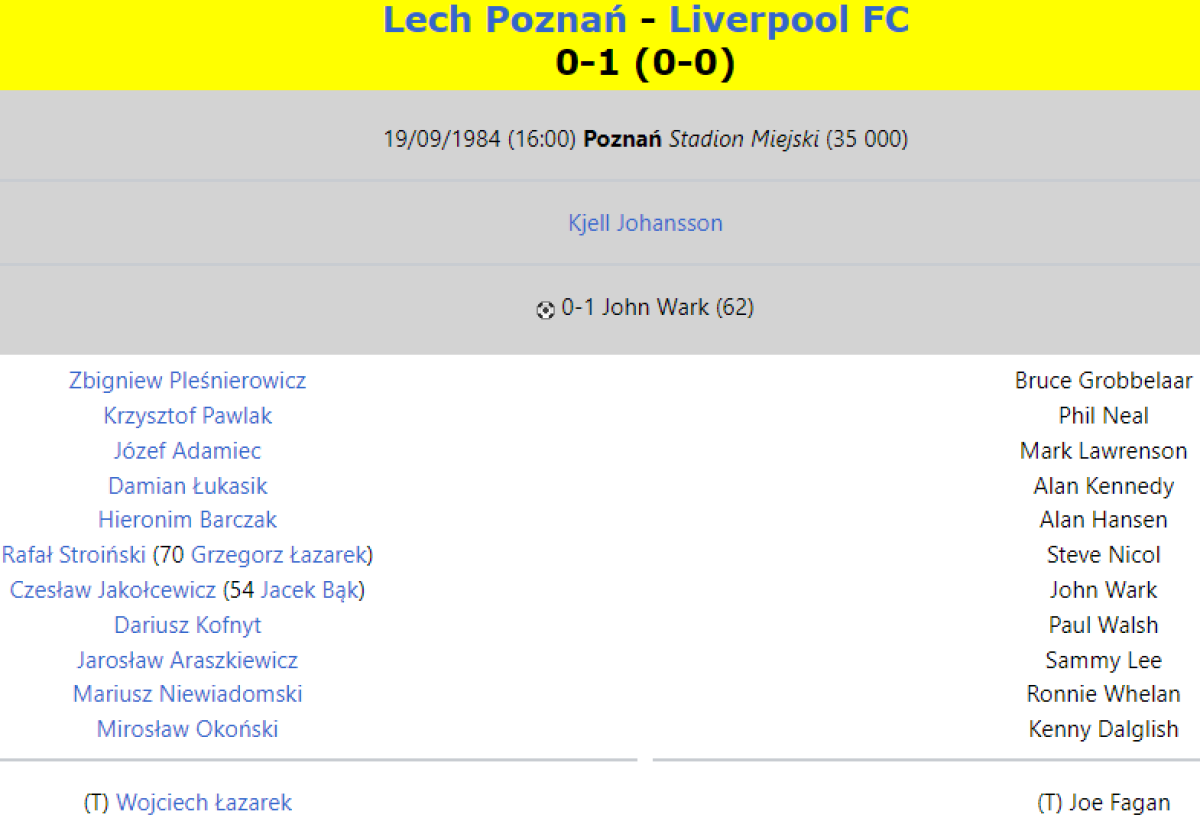
Task: Select Krzysztof Pawlak player link
Action: (x=187, y=416)
